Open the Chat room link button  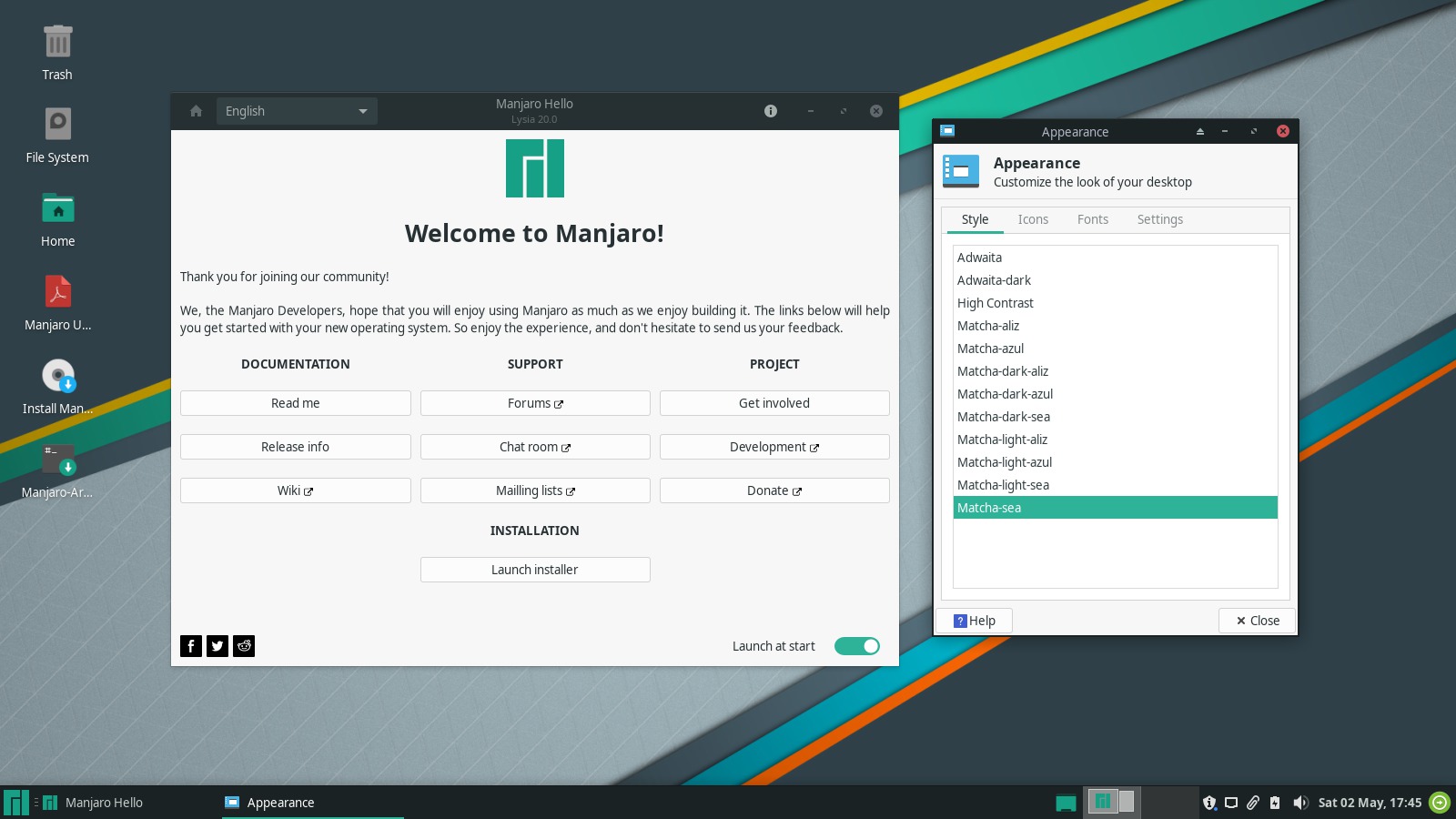click(535, 447)
